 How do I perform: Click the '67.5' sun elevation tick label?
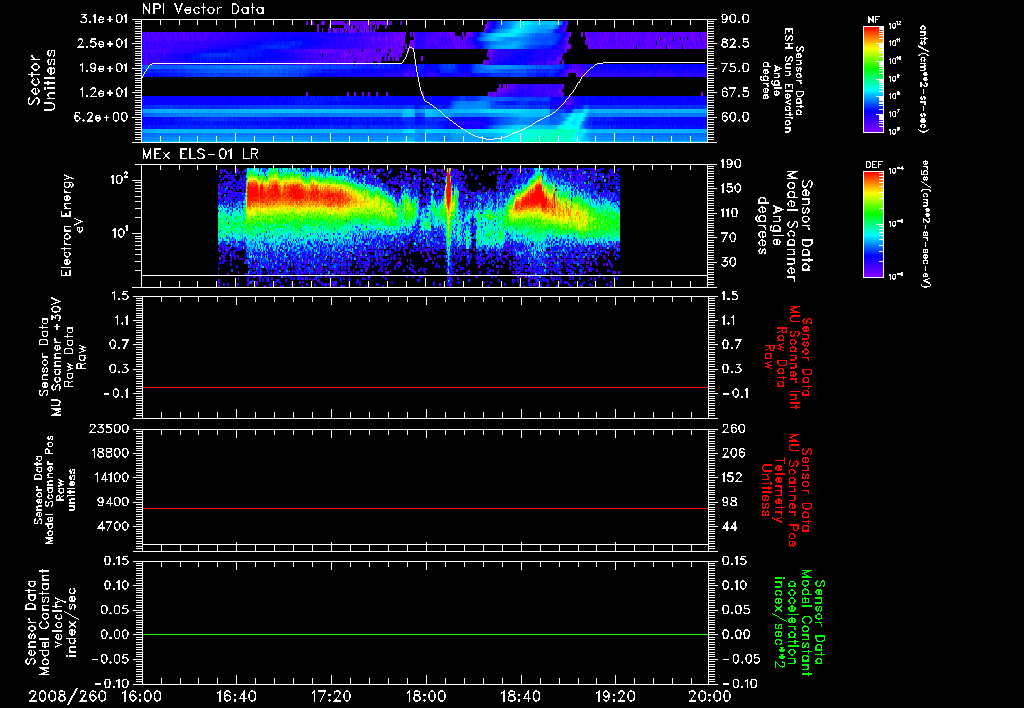[x=735, y=93]
